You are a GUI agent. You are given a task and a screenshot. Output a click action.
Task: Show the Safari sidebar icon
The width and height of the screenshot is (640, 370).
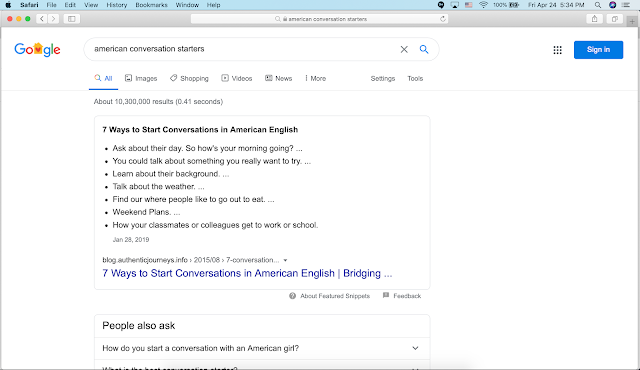coord(71,19)
